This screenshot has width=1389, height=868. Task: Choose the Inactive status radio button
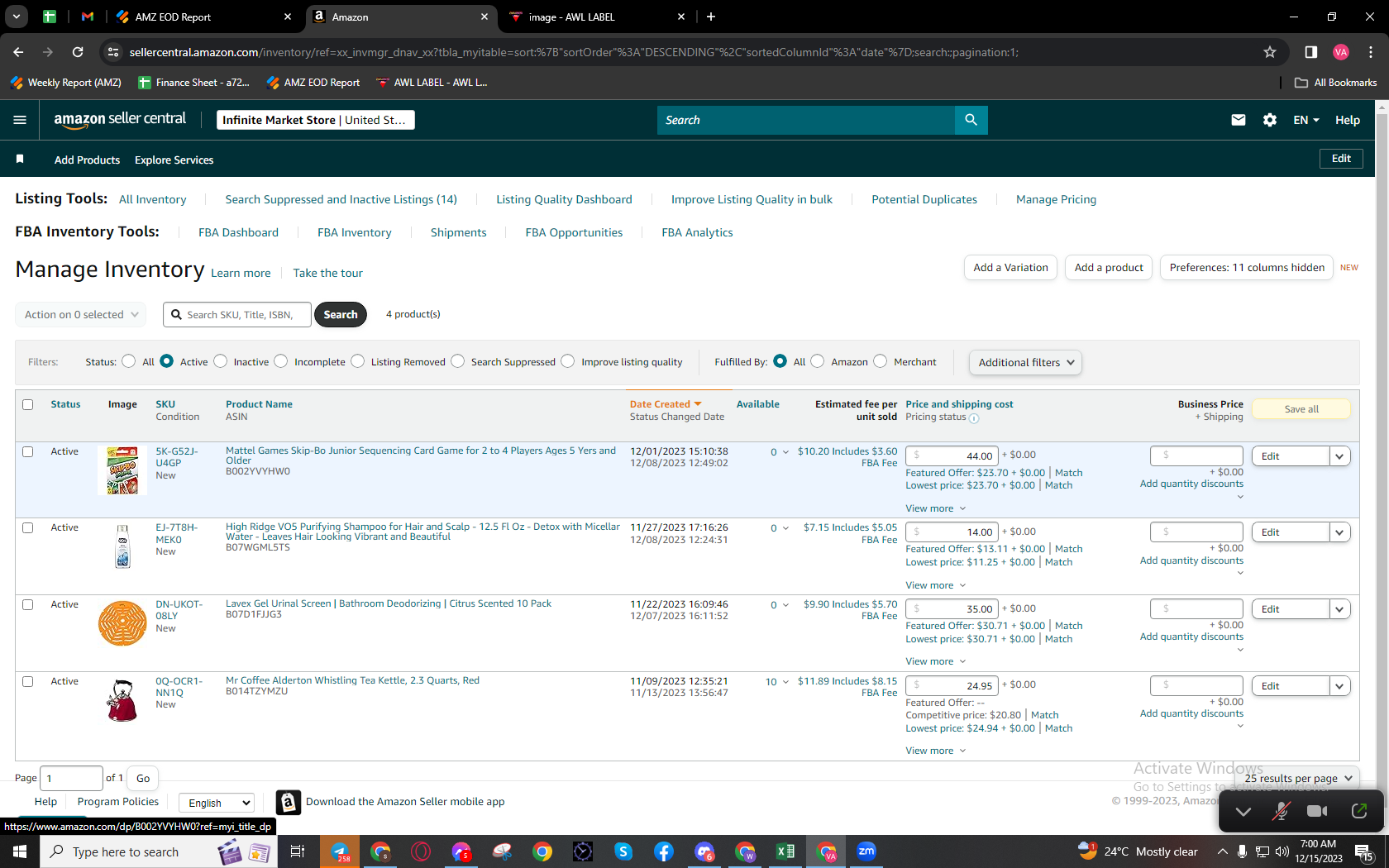pos(220,361)
